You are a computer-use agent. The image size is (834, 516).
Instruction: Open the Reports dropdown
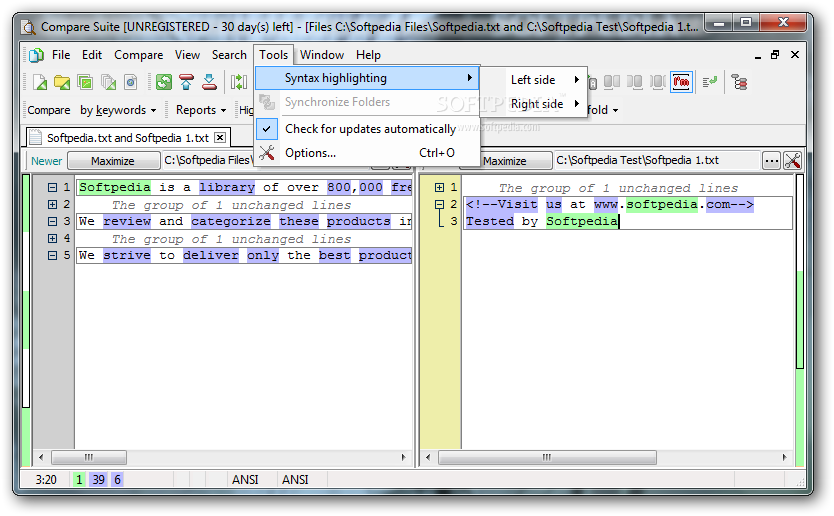pos(201,110)
